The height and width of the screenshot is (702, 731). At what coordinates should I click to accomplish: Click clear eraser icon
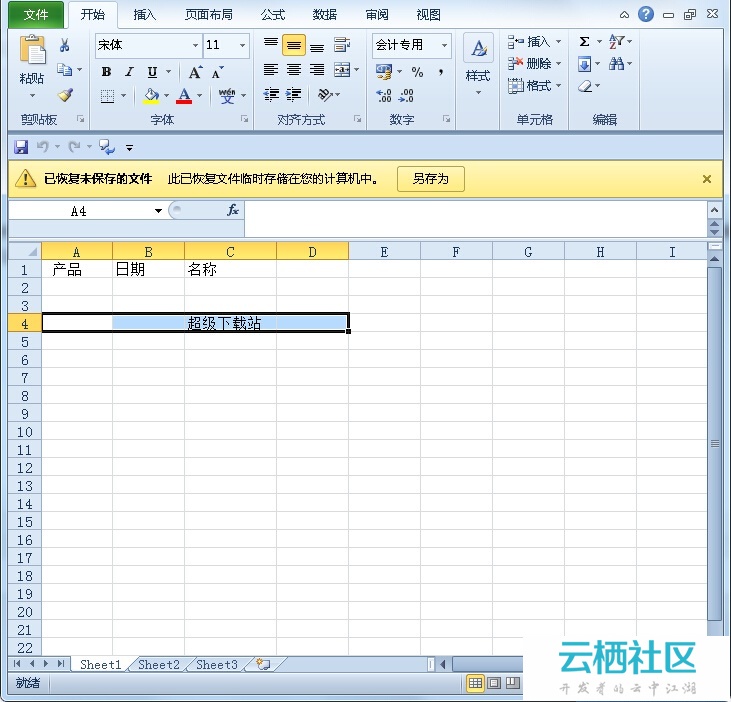click(x=585, y=86)
